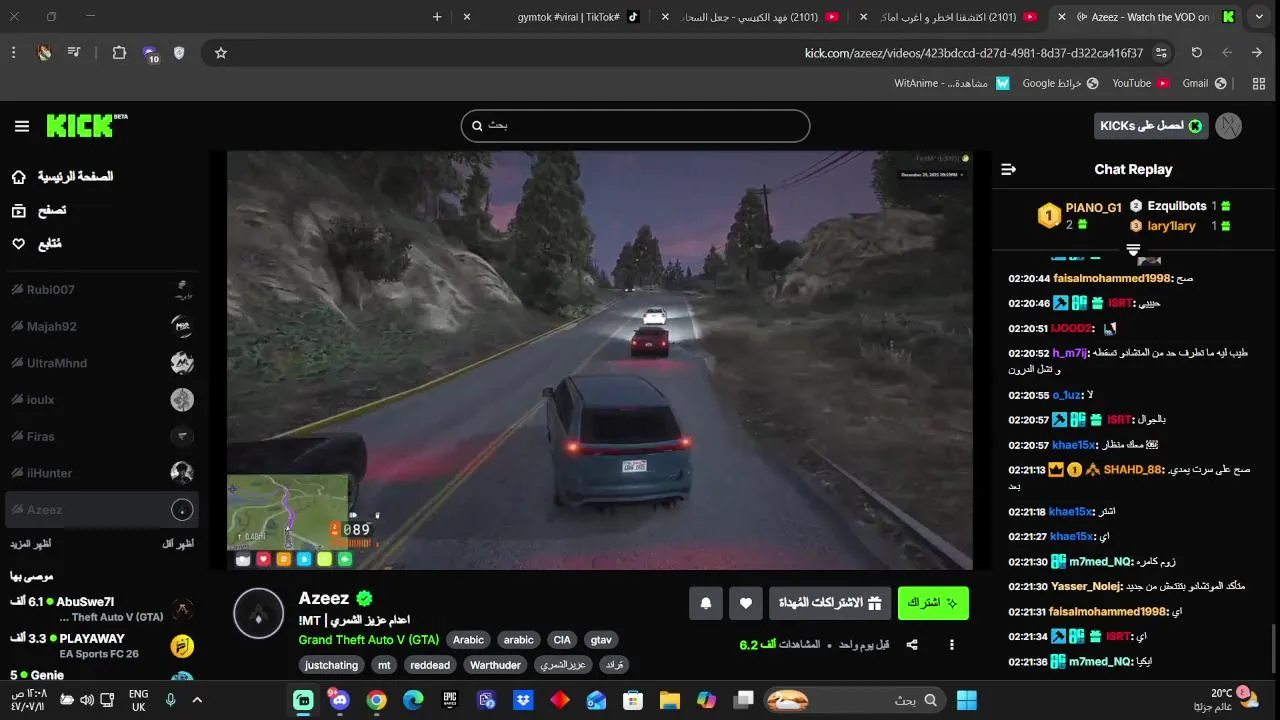
Task: Open the browser extensions puzzle icon
Action: point(119,53)
